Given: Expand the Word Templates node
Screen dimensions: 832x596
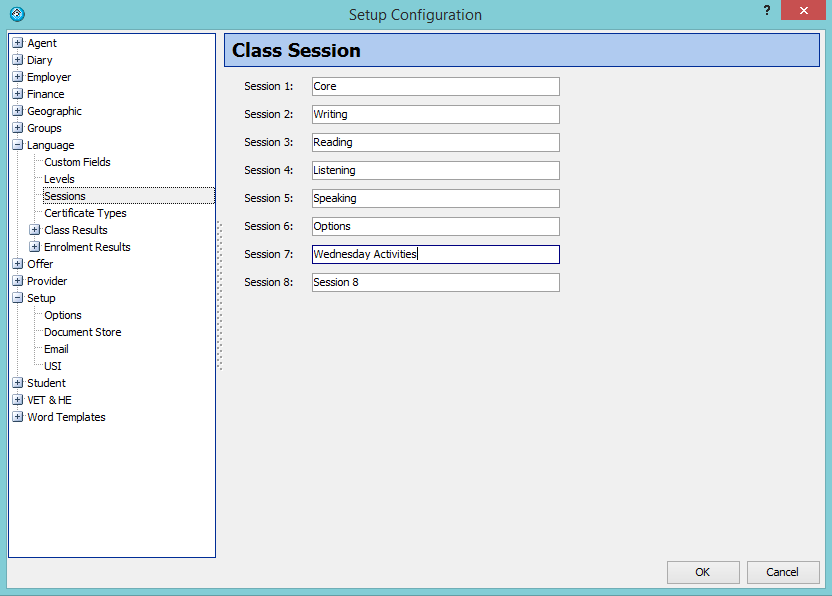Looking at the screenshot, I should point(18,417).
